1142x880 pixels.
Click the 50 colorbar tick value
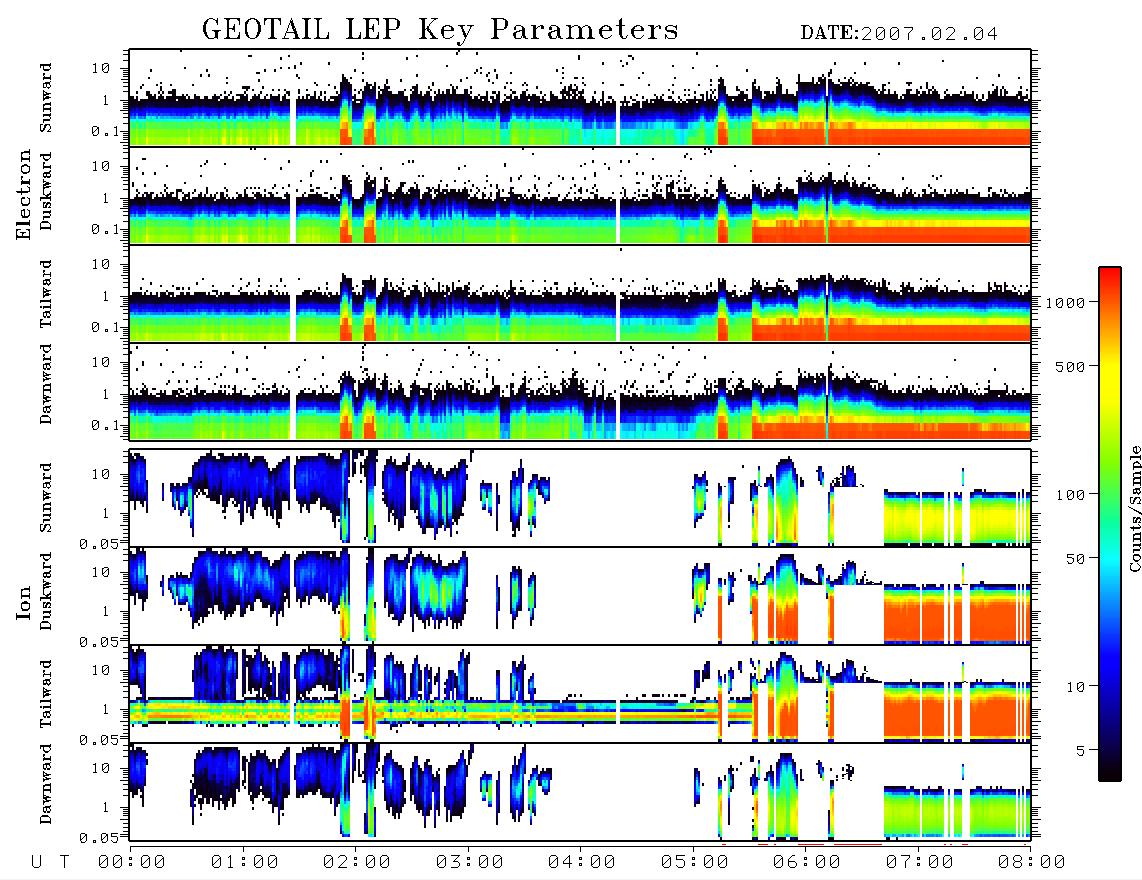1075,559
